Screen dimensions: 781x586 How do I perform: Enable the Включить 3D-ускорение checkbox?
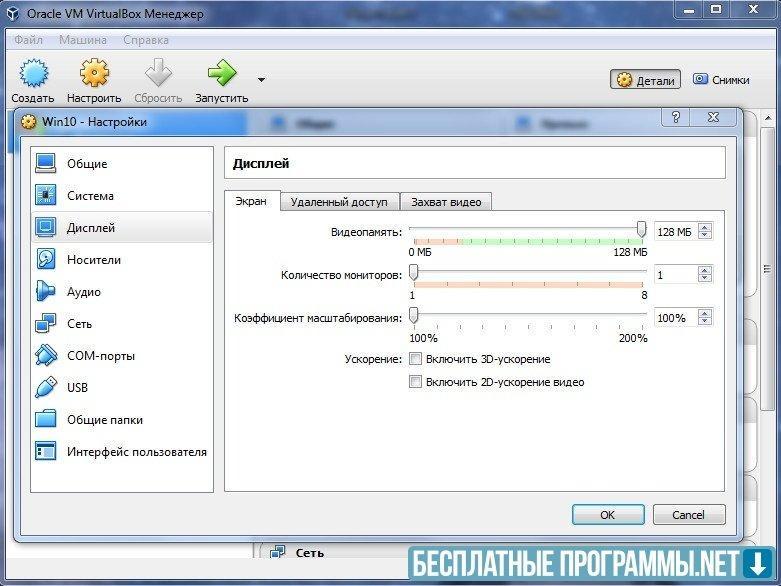click(416, 359)
